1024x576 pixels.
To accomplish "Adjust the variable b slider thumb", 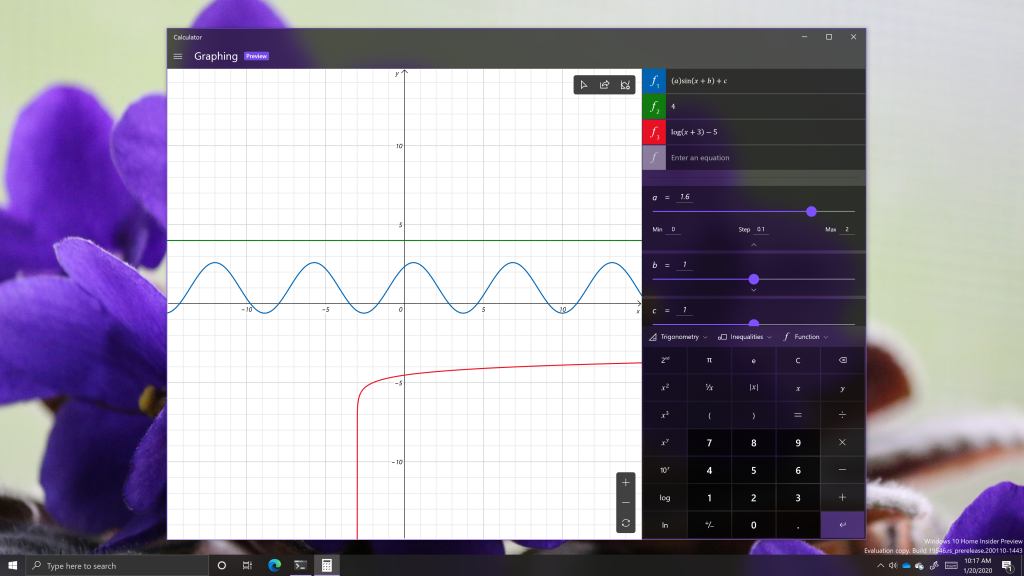I will [754, 279].
